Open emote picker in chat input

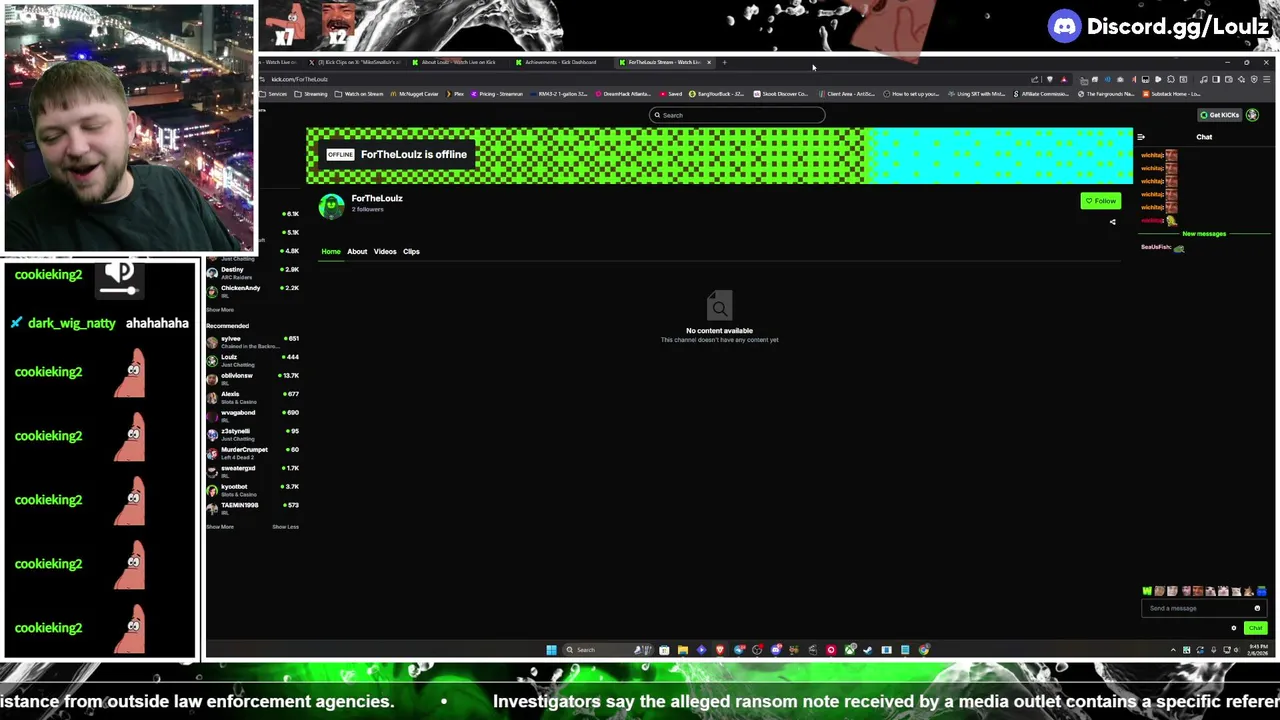pyautogui.click(x=1258, y=608)
